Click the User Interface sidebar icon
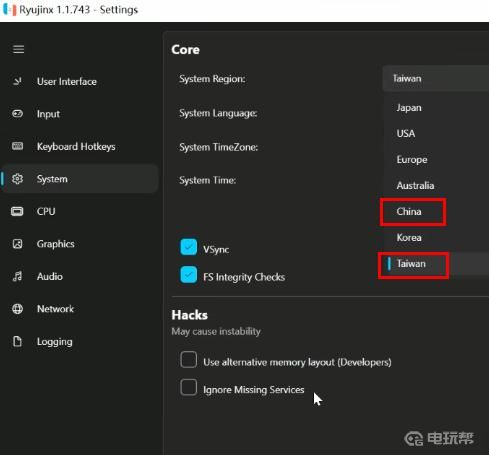The image size is (489, 455). (x=17, y=81)
